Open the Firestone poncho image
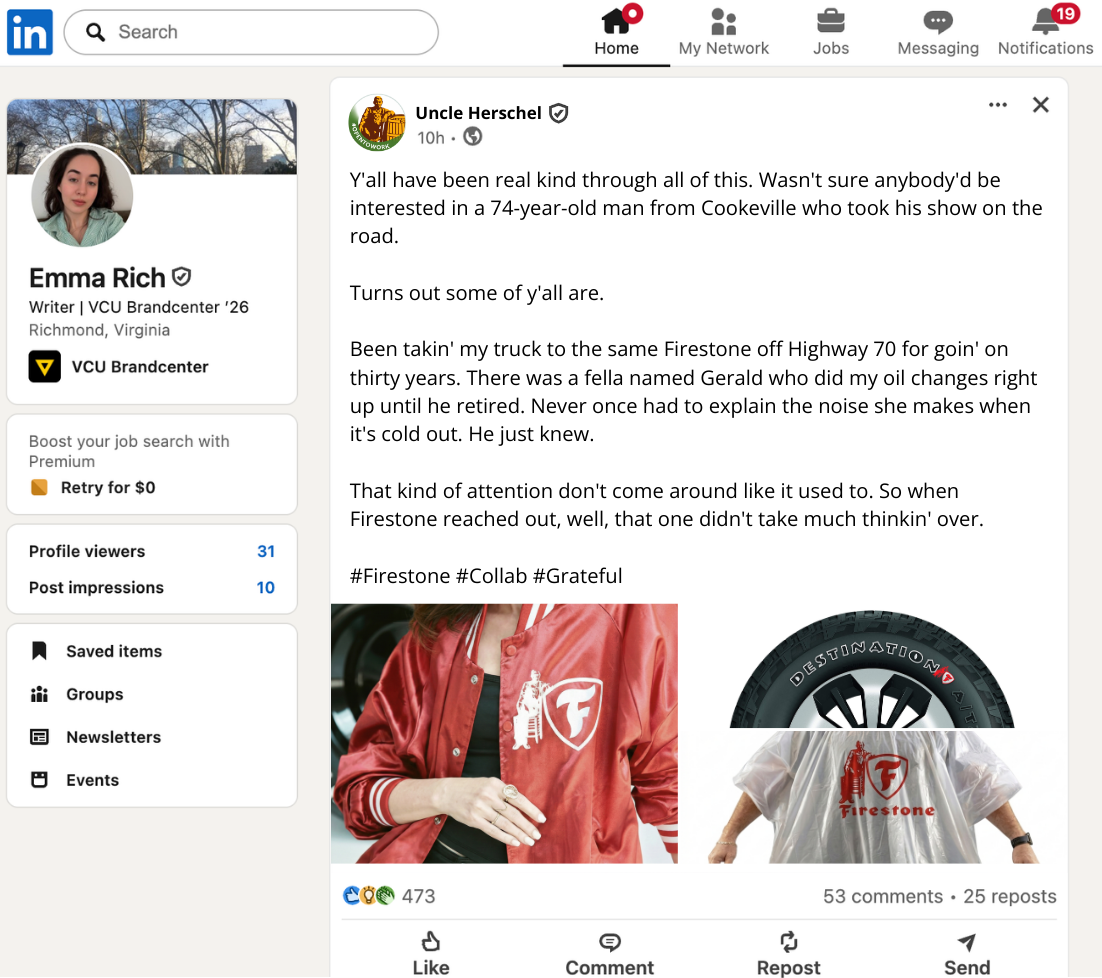Screen dimensions: 1102x978 point(872,797)
